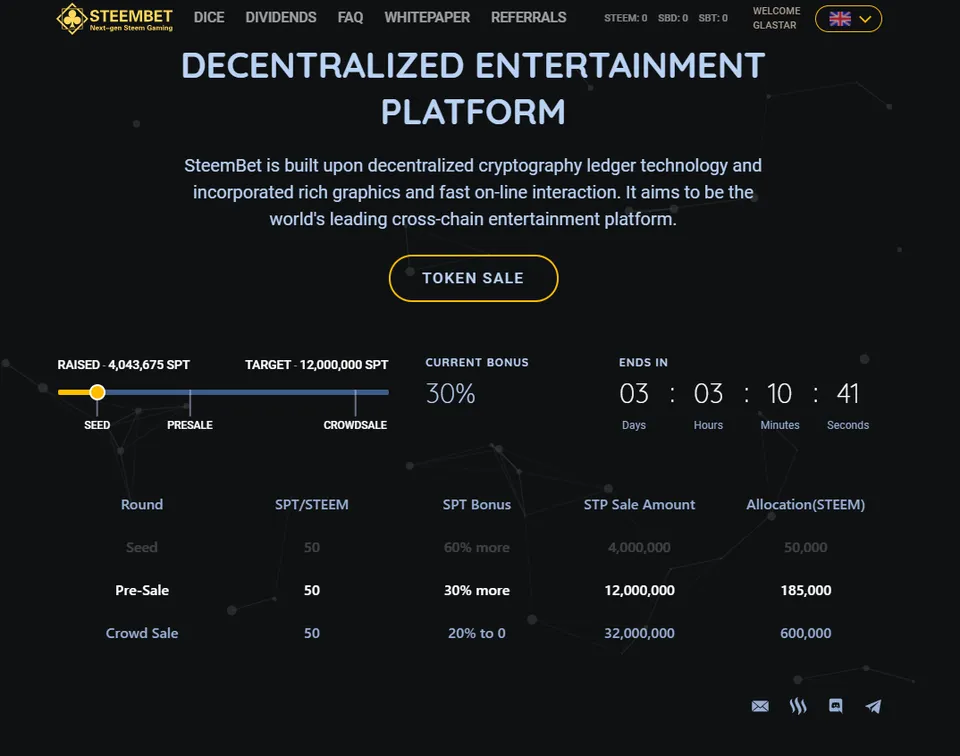Viewport: 960px width, 756px height.
Task: Click the 10 Minutes countdown value
Action: click(x=779, y=394)
